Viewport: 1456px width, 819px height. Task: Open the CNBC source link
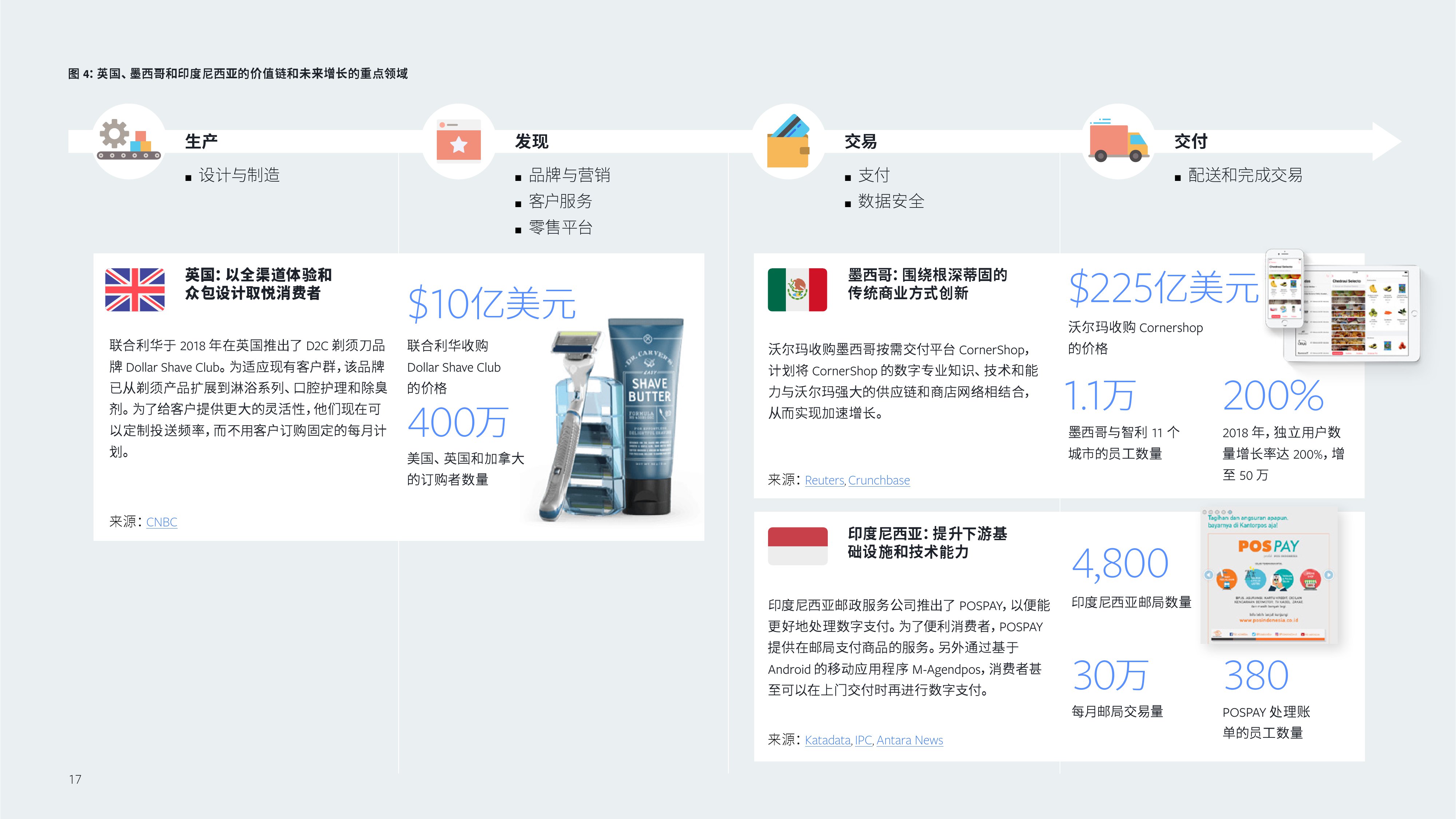162,522
